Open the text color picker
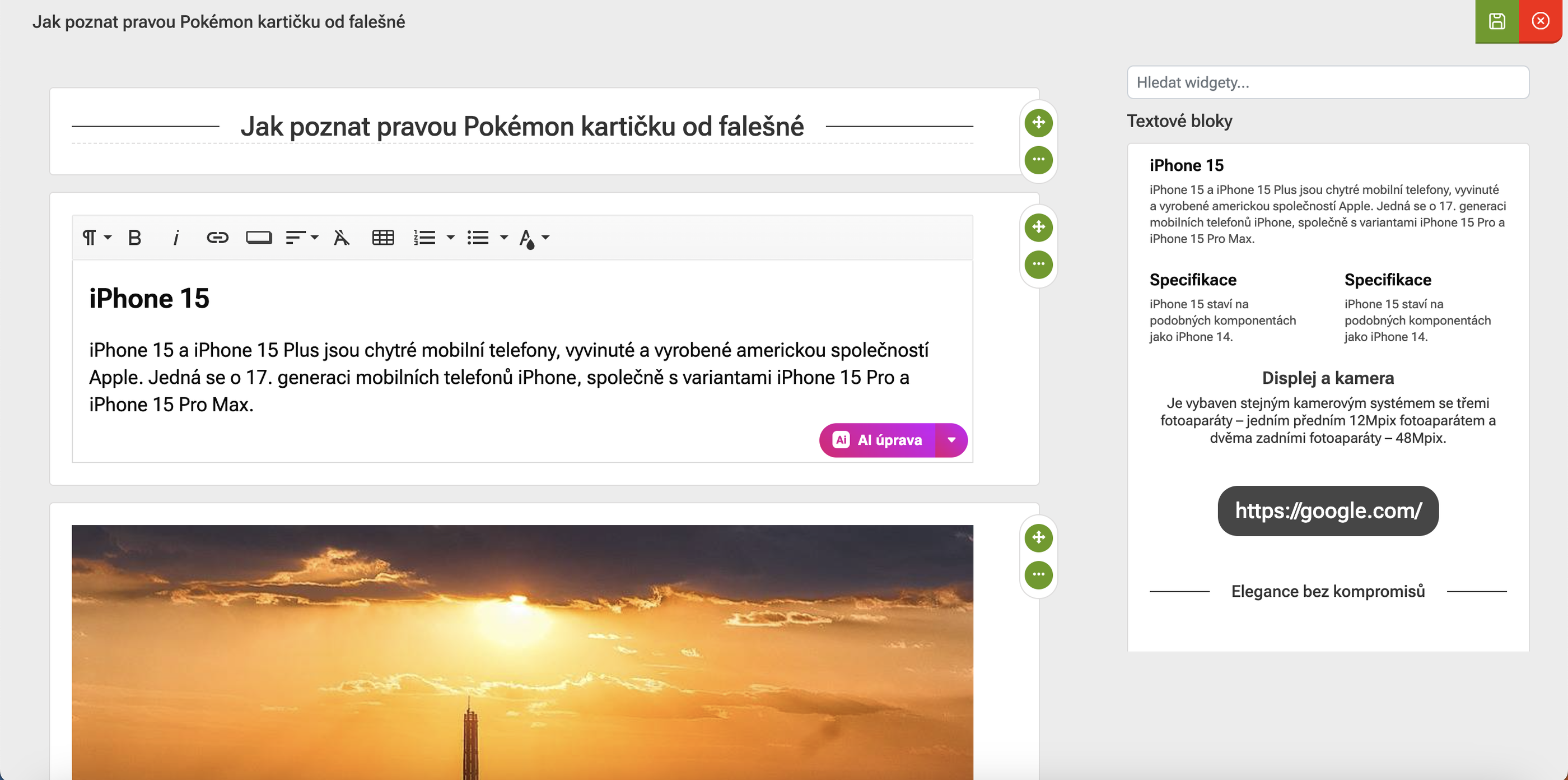Screen dimensions: 1568x780 (x=534, y=238)
